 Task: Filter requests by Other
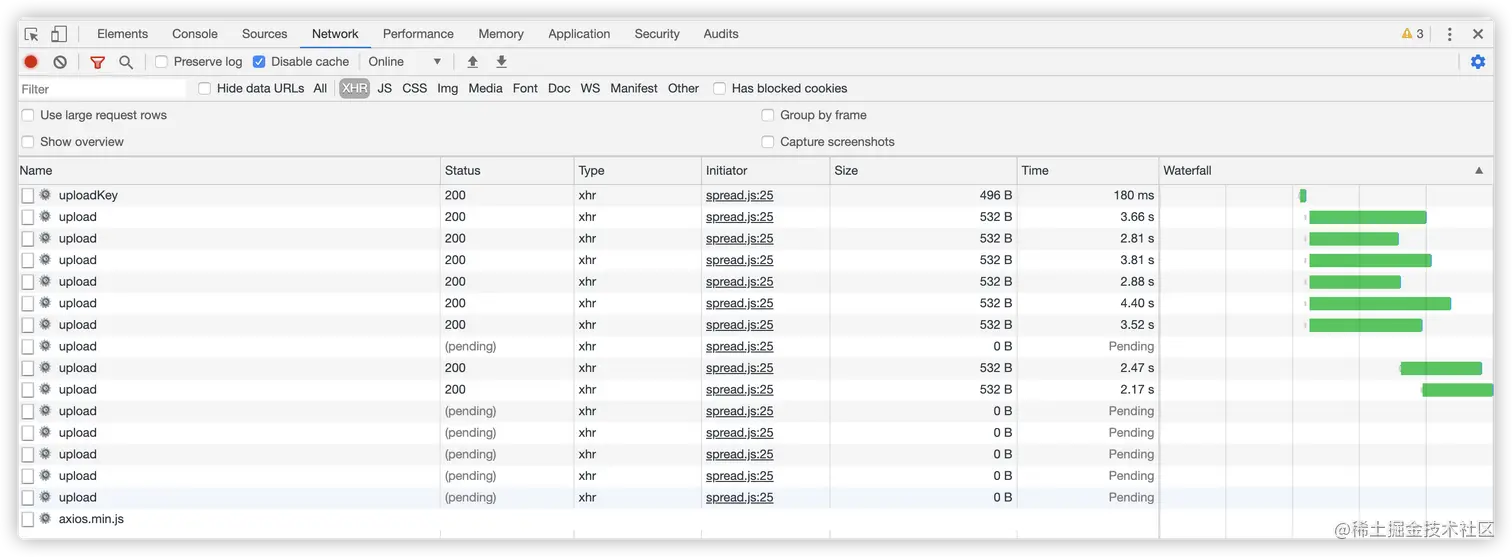coord(683,88)
